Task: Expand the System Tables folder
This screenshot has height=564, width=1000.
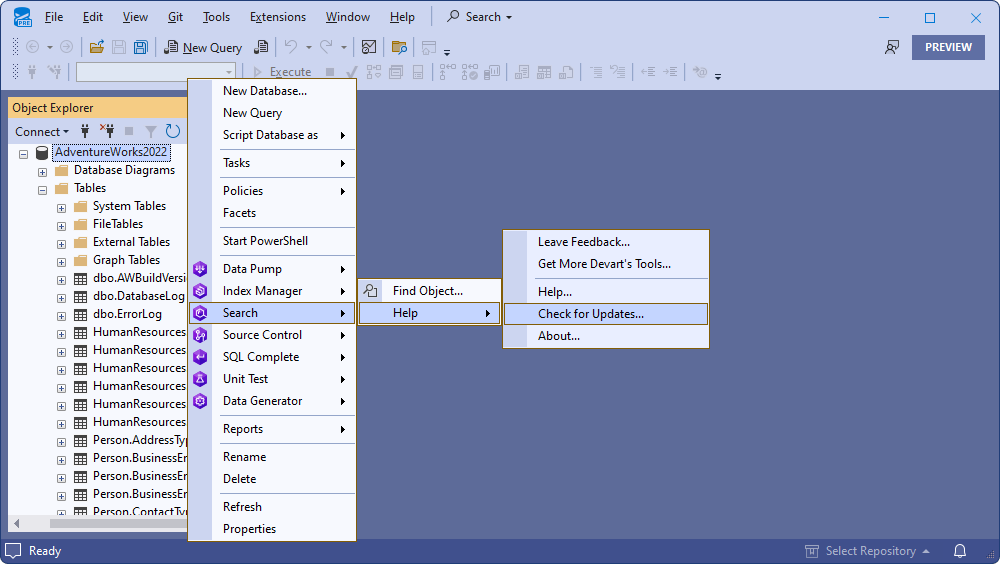Action: click(x=62, y=207)
